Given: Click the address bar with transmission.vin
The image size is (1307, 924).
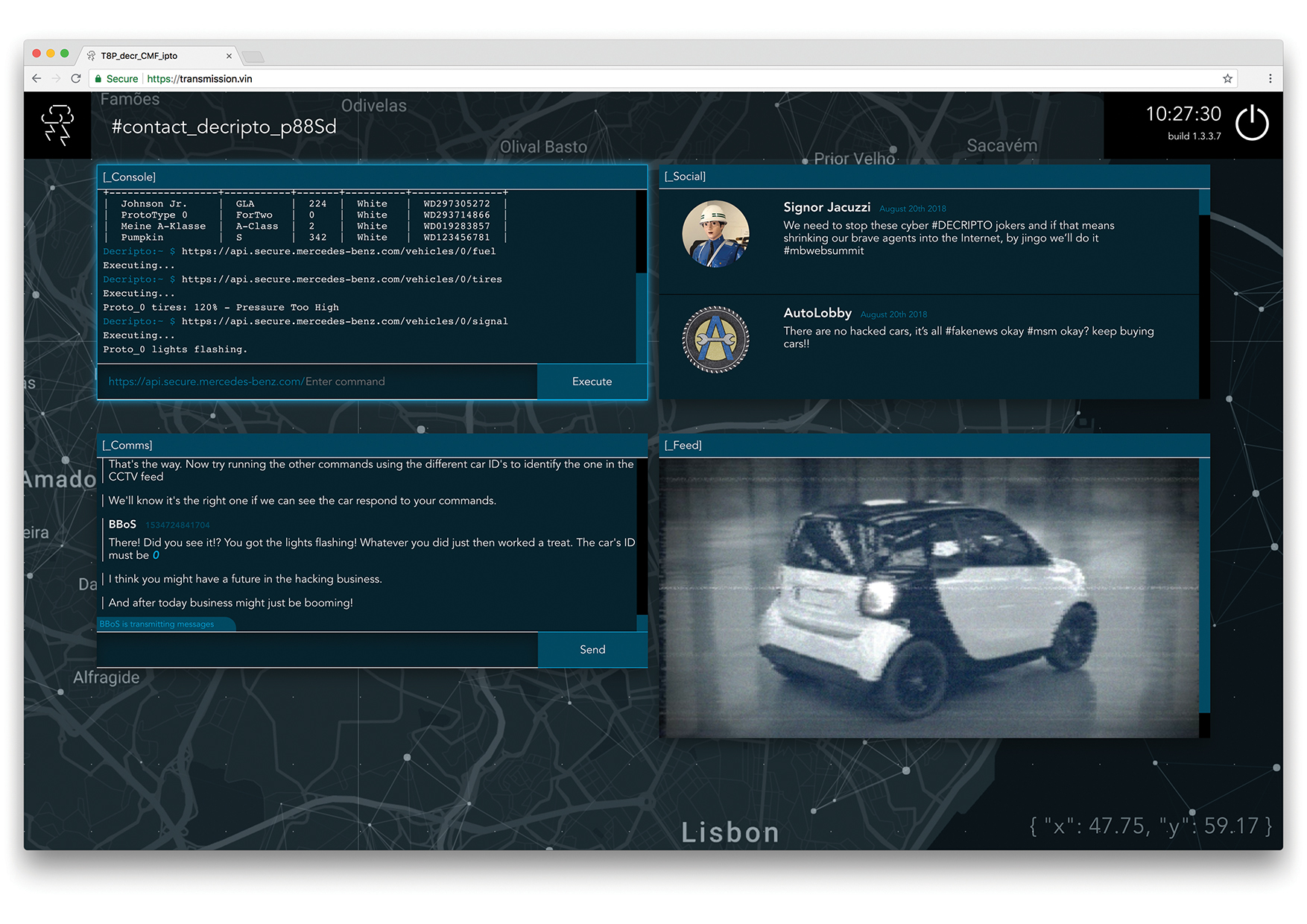Looking at the screenshot, I should click(x=663, y=78).
